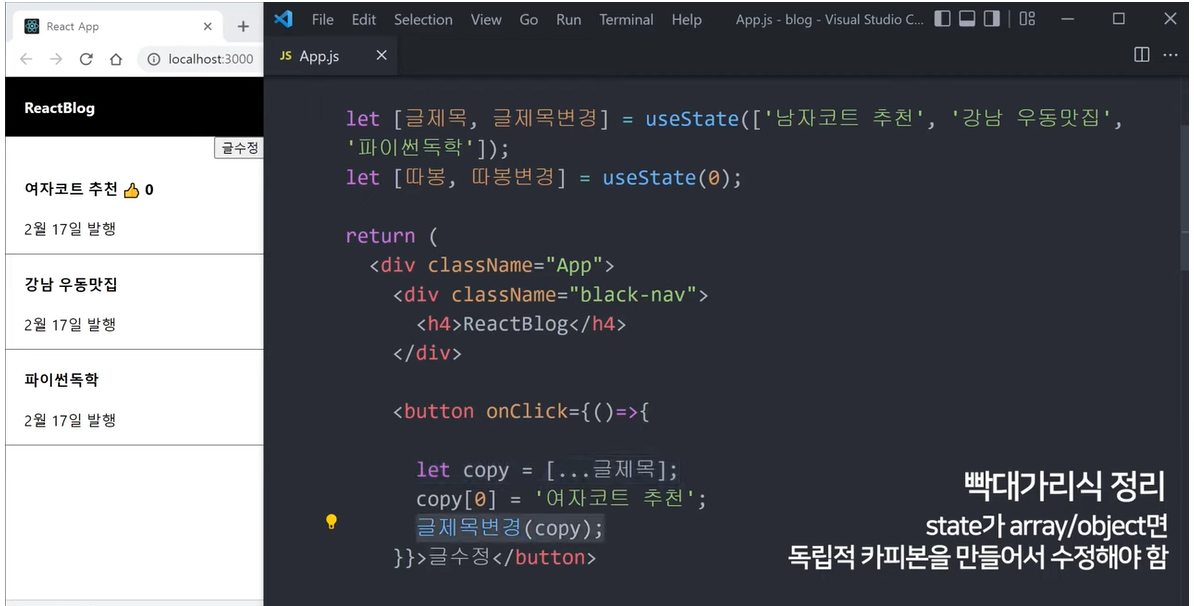Click the 글수정 button in the browser
Image resolution: width=1194 pixels, height=606 pixels.
239,148
